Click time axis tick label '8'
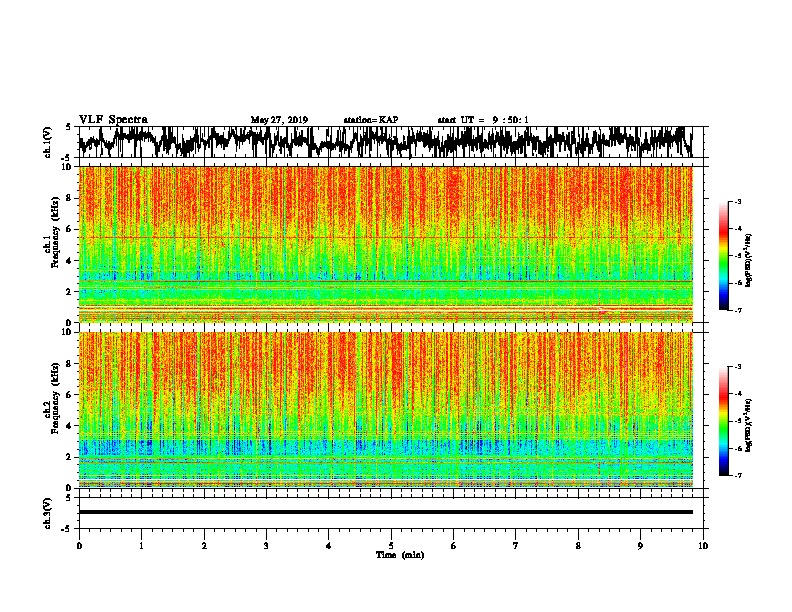The height and width of the screenshot is (612, 792). pos(578,546)
